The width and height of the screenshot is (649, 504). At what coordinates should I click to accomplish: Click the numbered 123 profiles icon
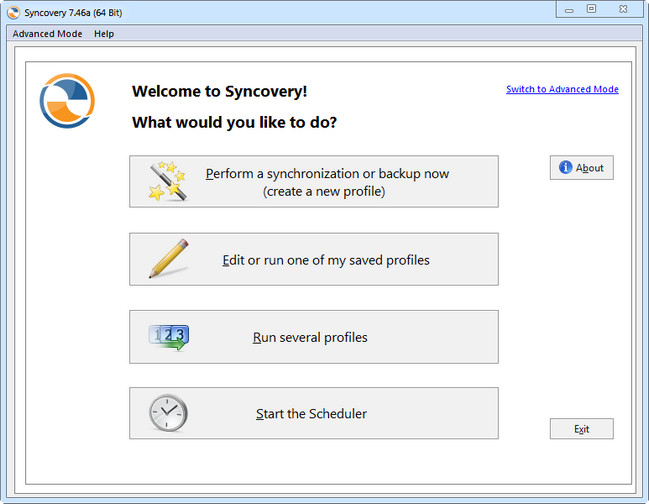point(169,337)
